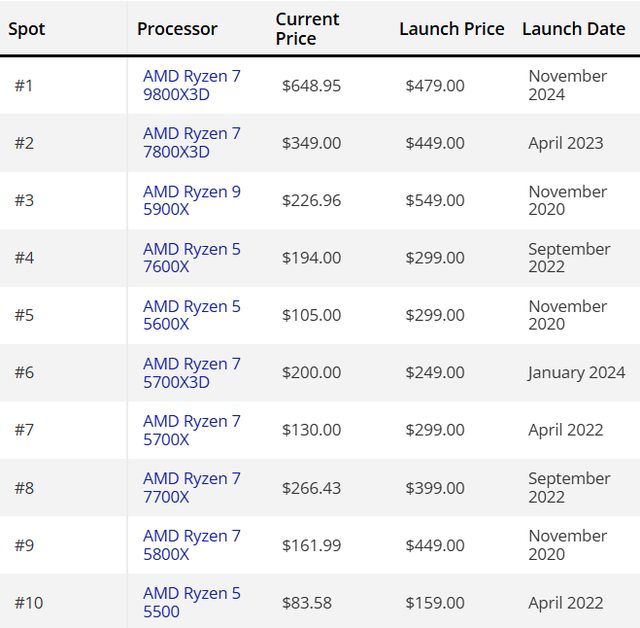Visit the AMD Ryzen 7 7700X link

tap(191, 488)
